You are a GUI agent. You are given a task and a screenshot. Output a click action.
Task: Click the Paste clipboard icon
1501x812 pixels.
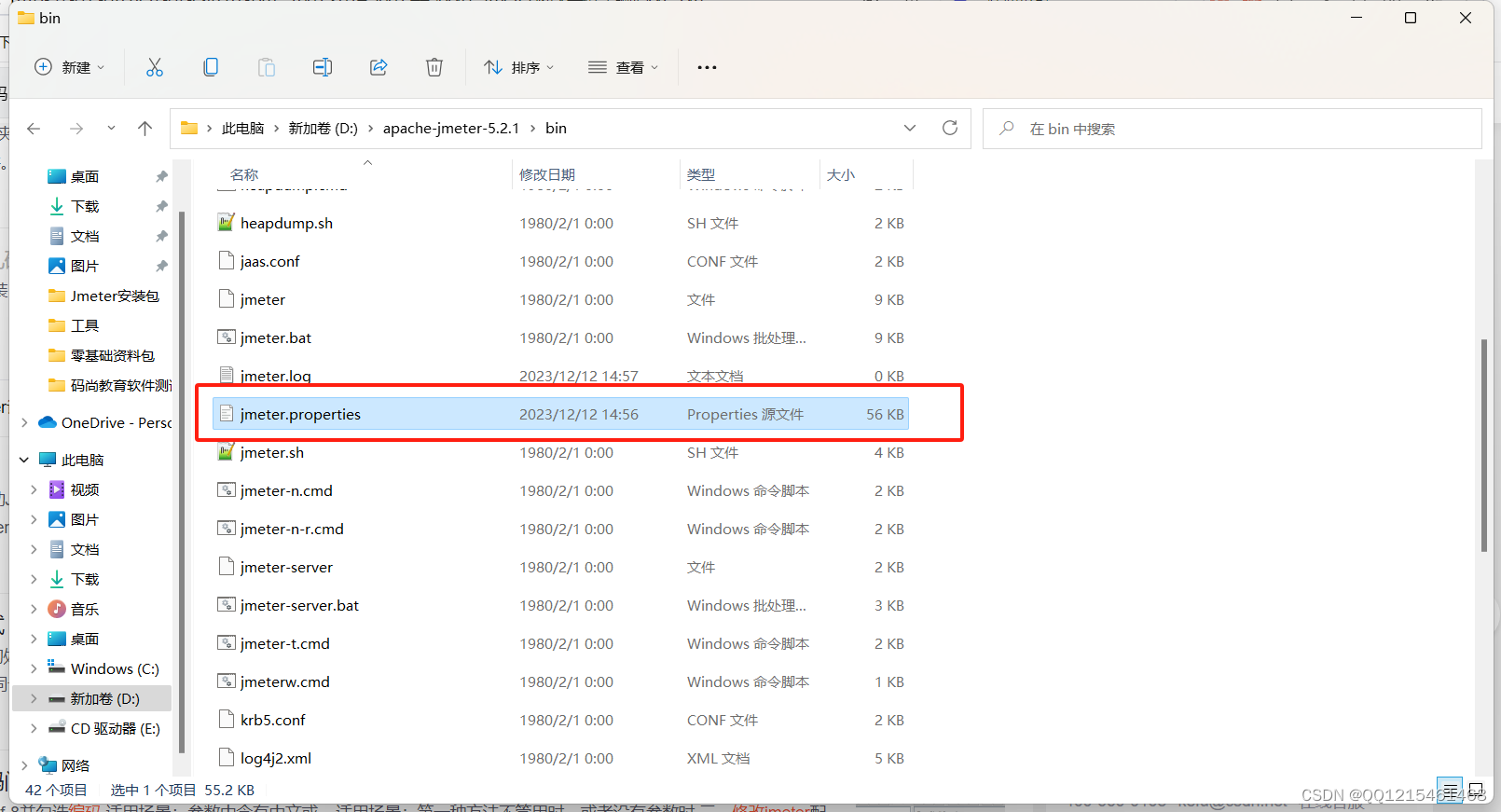pos(267,67)
